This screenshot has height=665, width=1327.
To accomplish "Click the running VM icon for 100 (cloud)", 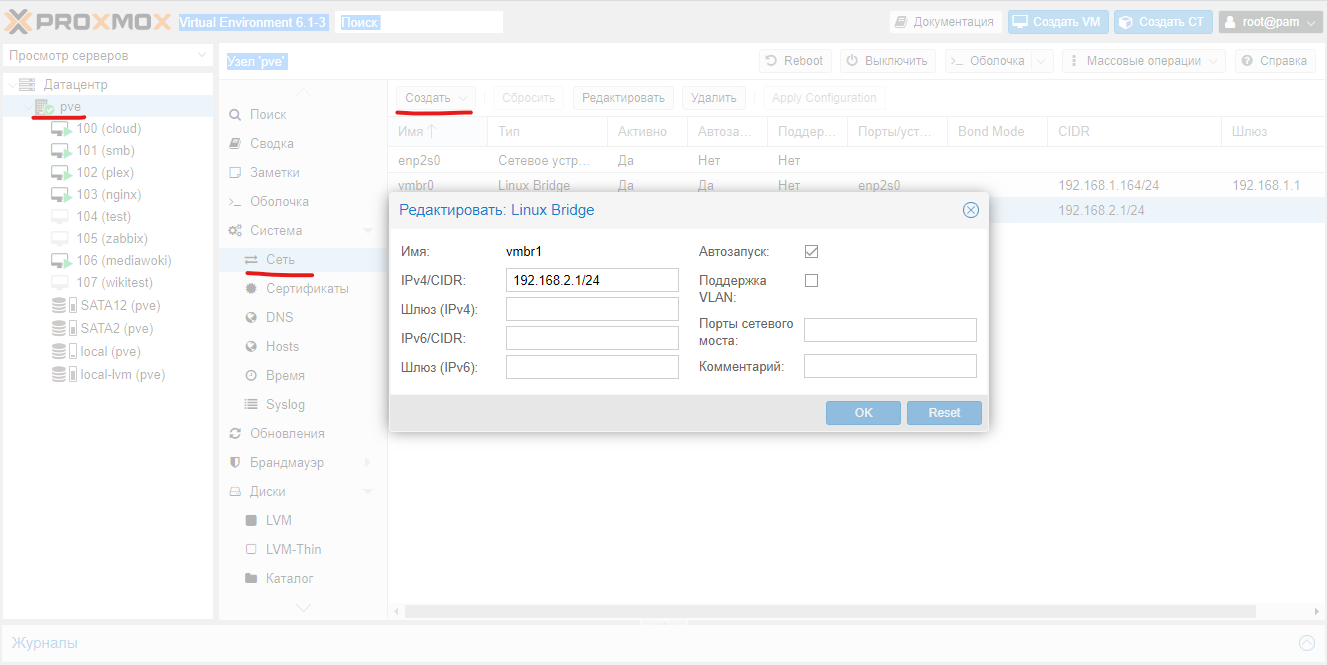I will point(61,129).
